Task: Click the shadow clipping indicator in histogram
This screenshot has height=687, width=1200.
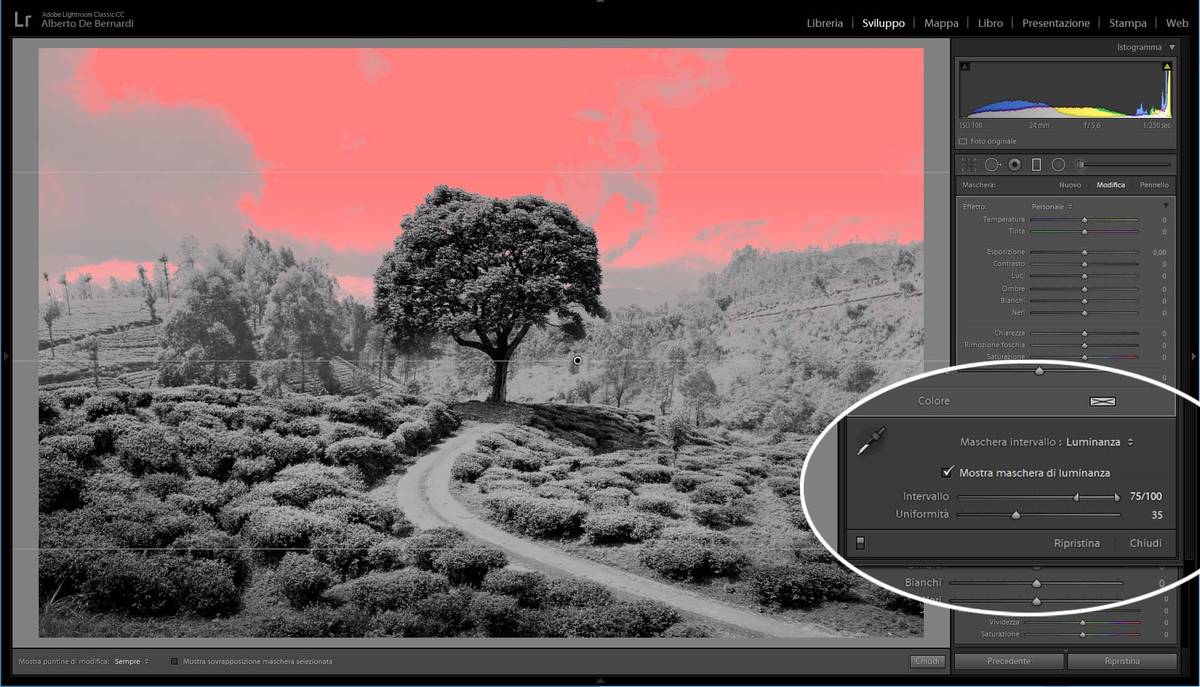Action: (x=965, y=67)
